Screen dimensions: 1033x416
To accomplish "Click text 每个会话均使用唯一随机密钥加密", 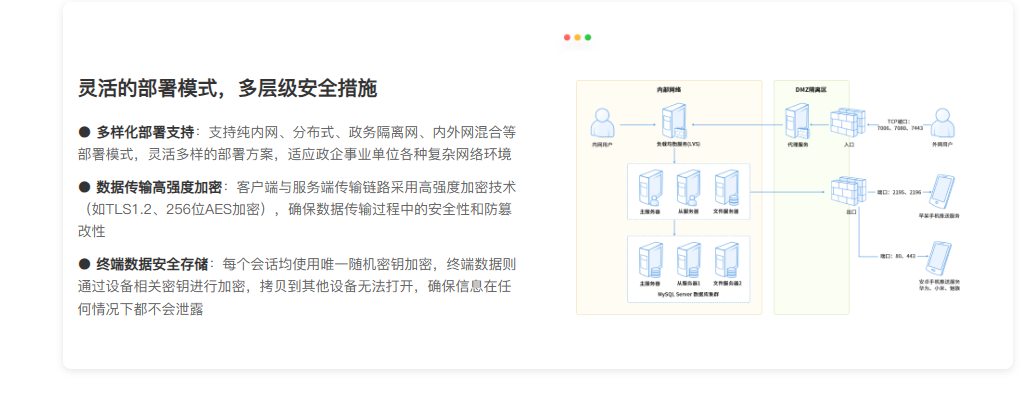I will coord(327,264).
